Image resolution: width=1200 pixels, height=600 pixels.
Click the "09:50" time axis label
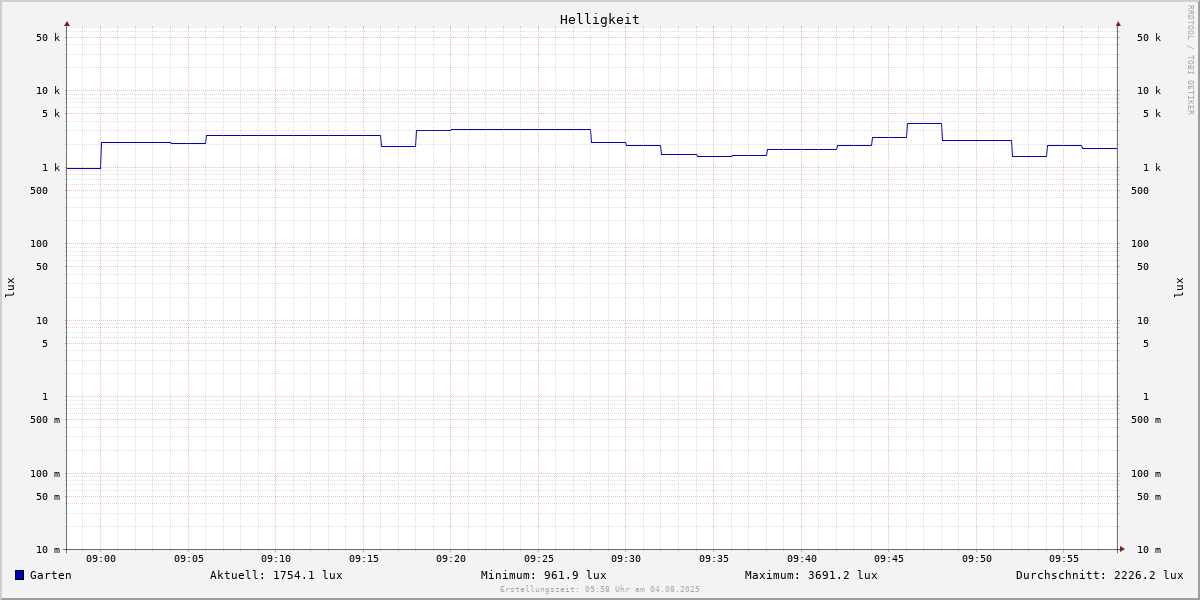click(x=977, y=559)
